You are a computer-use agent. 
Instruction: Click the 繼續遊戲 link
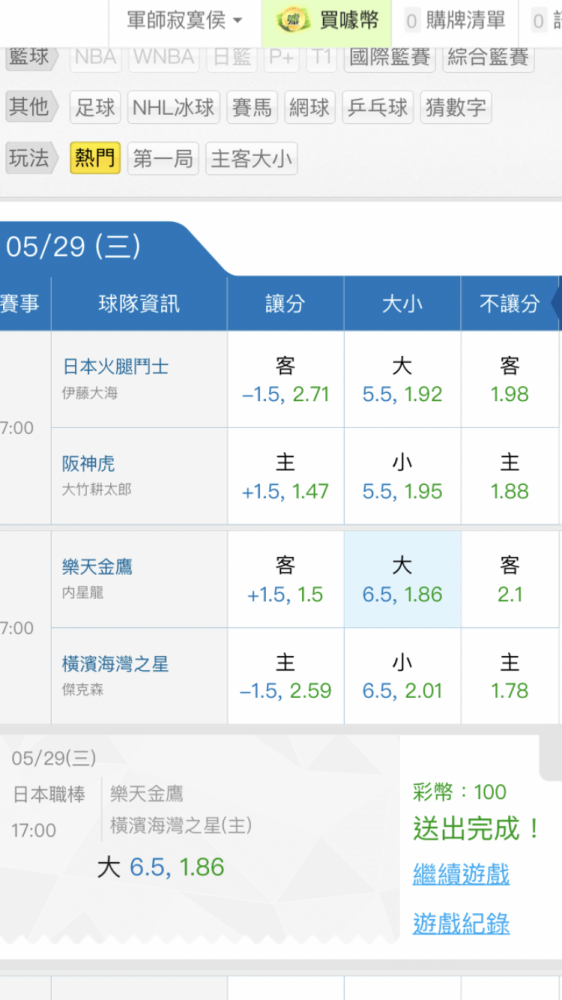(x=461, y=874)
